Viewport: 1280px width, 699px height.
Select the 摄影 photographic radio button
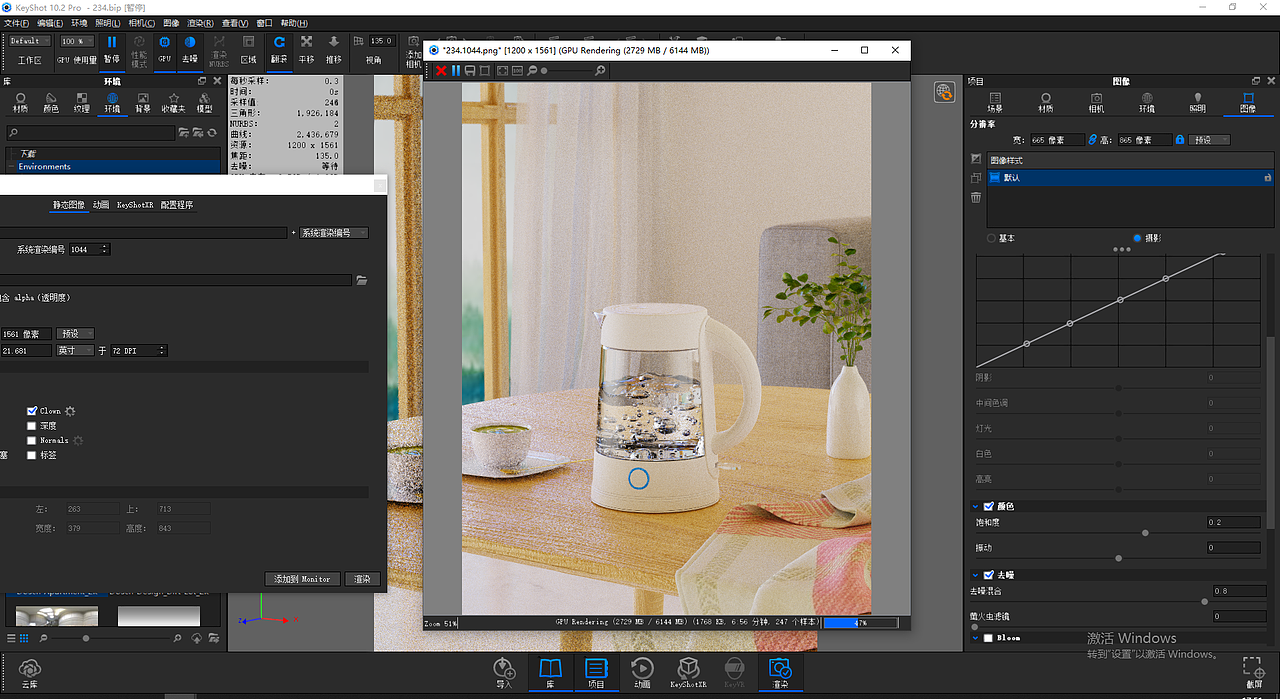1138,238
